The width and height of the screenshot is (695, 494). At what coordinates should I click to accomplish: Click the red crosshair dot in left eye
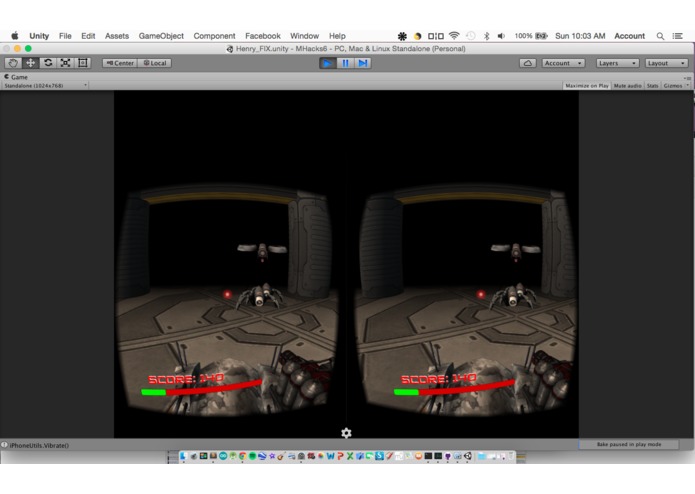227,294
